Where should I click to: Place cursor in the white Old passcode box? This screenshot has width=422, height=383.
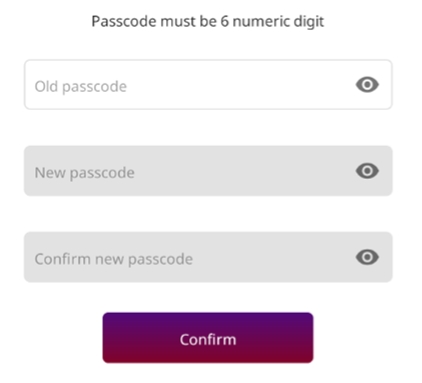click(208, 85)
